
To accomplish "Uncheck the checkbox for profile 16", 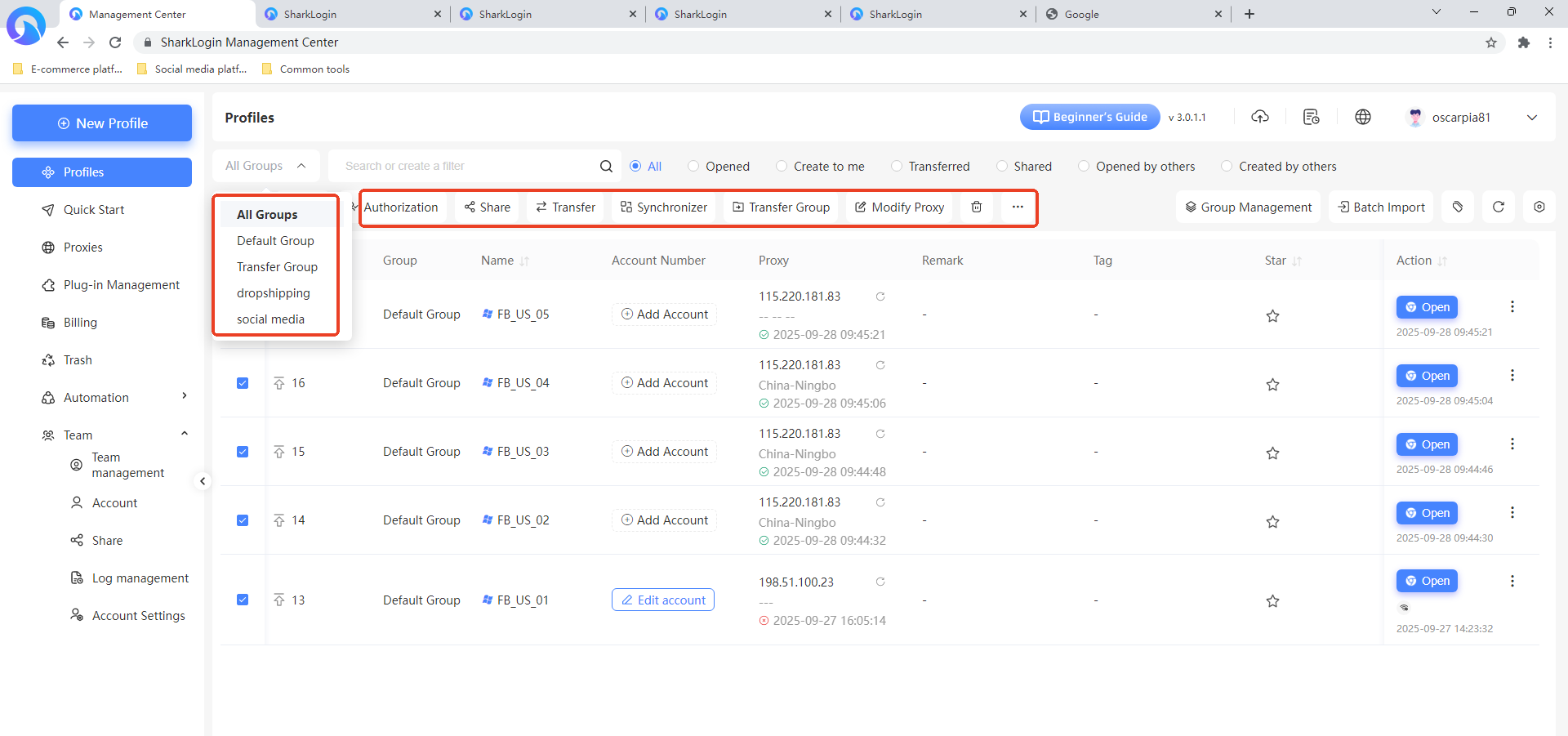I will click(x=243, y=383).
